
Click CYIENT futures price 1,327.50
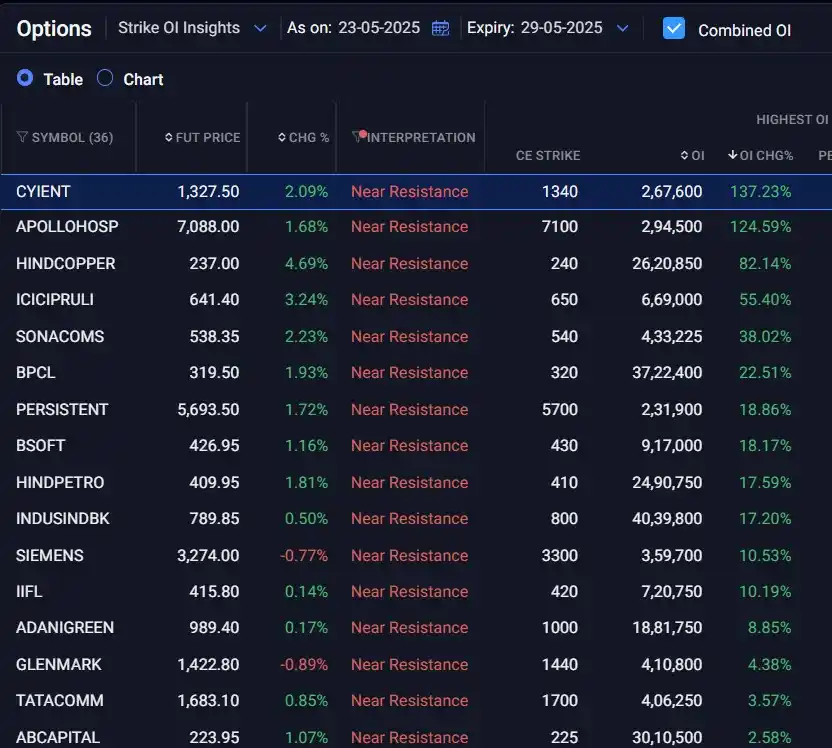tap(208, 192)
